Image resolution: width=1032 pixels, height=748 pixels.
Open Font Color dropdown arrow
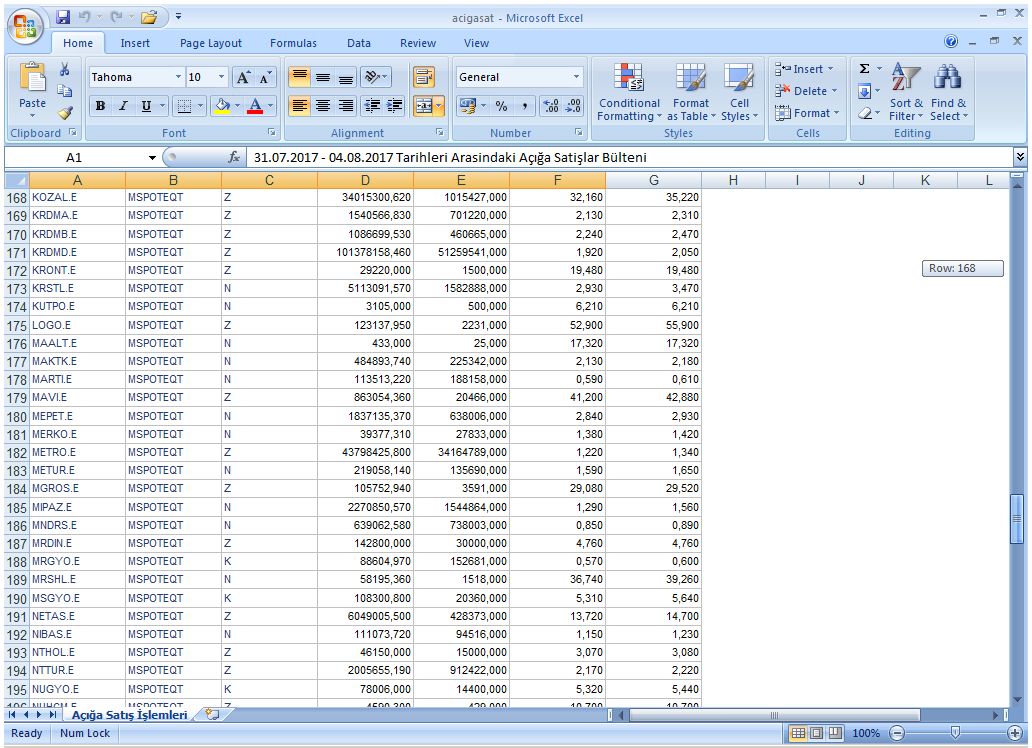click(x=271, y=105)
